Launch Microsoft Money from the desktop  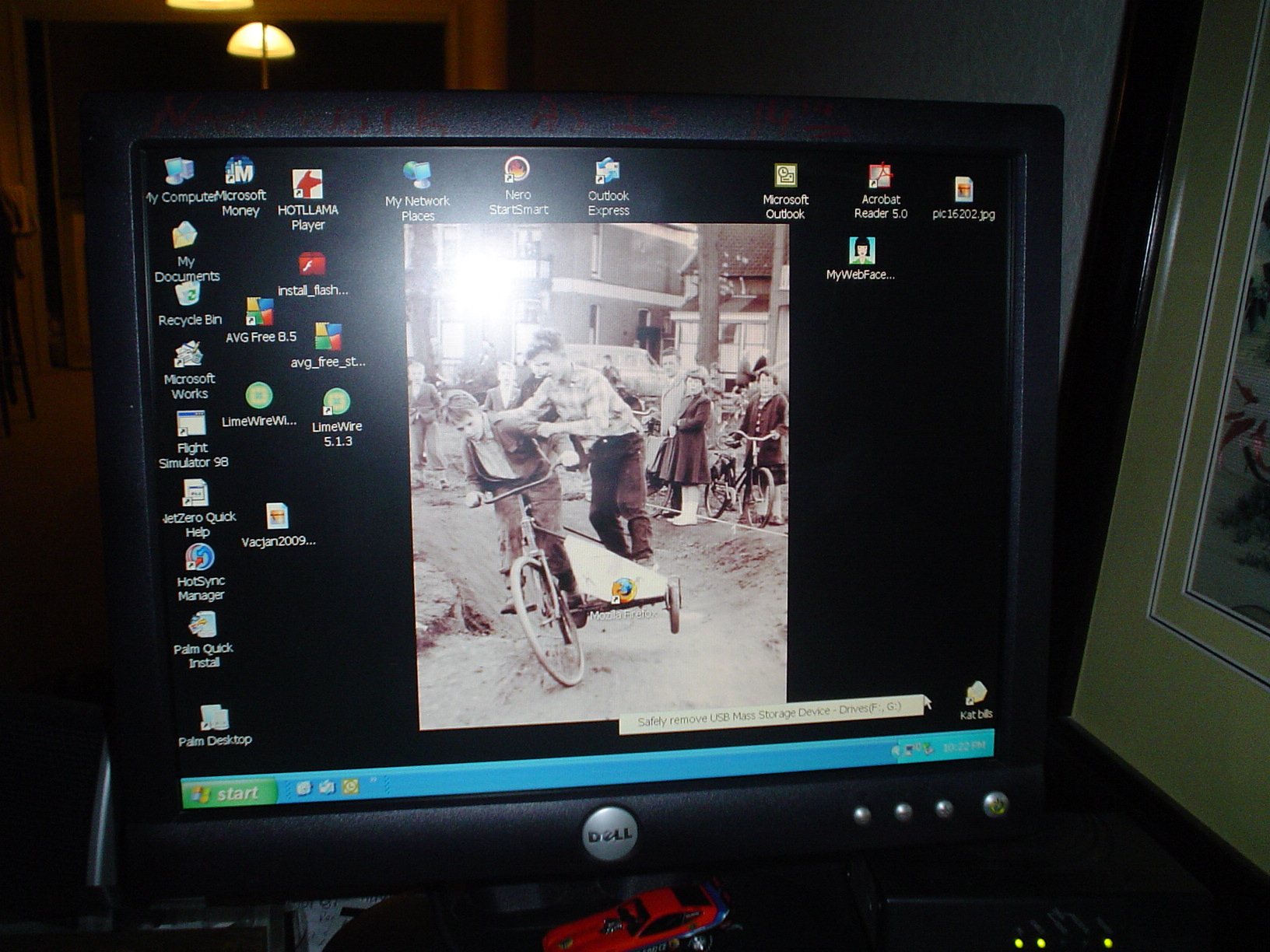click(240, 187)
